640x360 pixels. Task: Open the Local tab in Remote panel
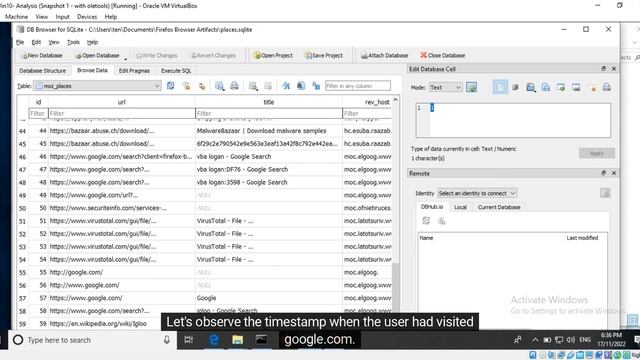[x=460, y=207]
